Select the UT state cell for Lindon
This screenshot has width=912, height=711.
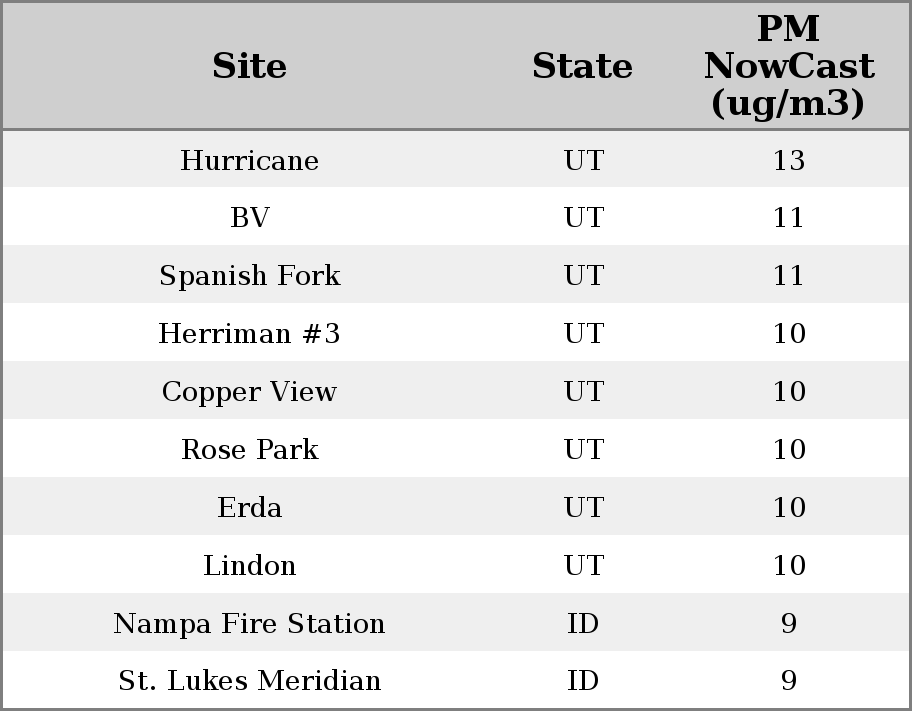[x=582, y=566]
